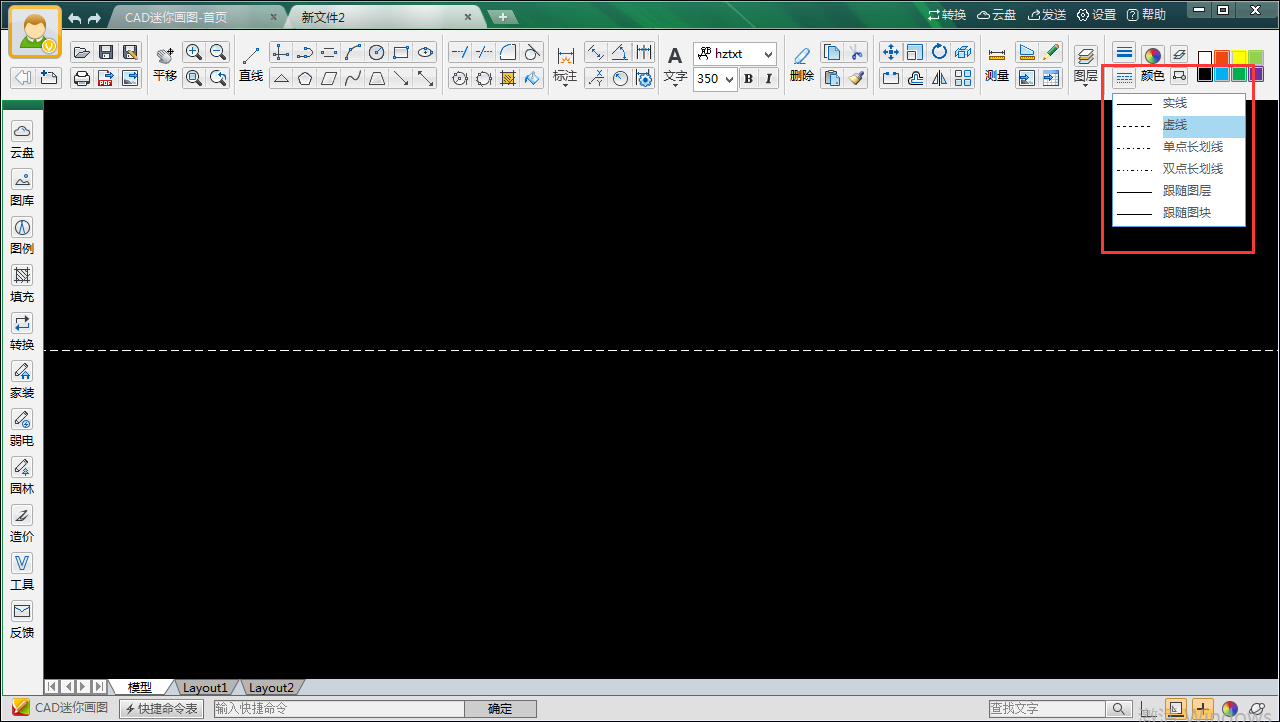
Task: Pick the yellow color swatch
Action: tap(1239, 57)
